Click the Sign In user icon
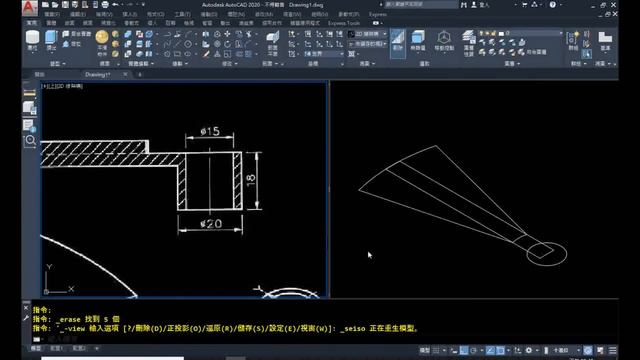This screenshot has height=360, width=640. click(x=474, y=5)
